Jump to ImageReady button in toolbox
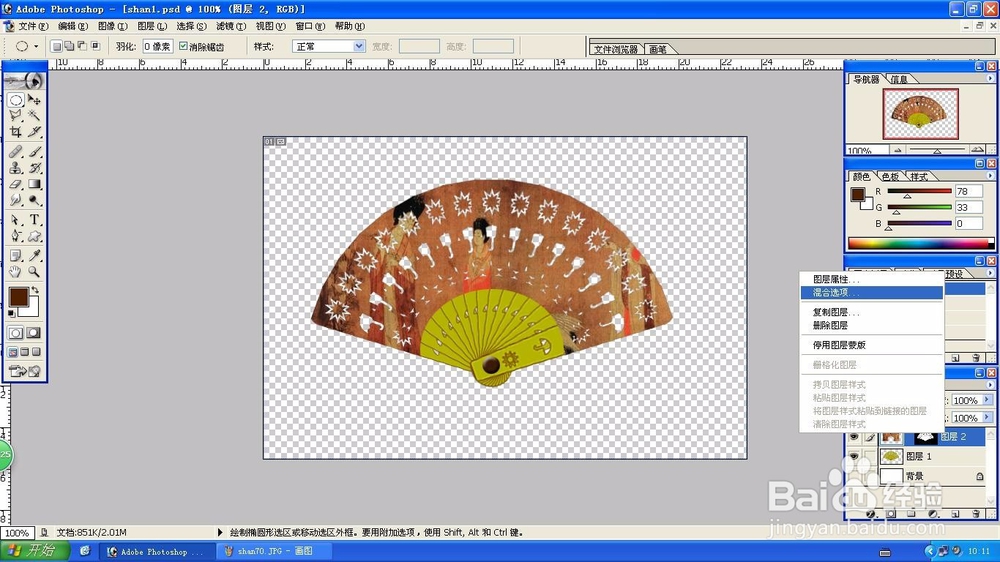Screen dimensions: 1000x562 pos(25,371)
